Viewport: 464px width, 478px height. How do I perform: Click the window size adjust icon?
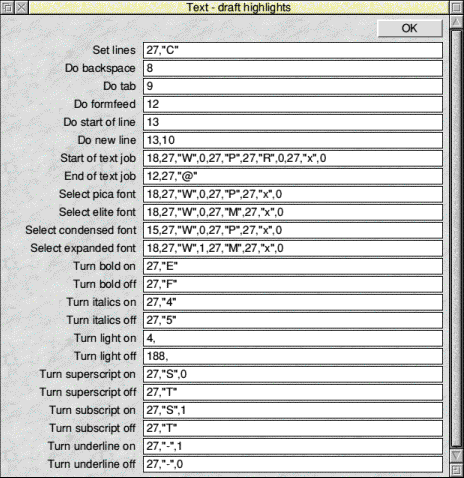(457, 470)
